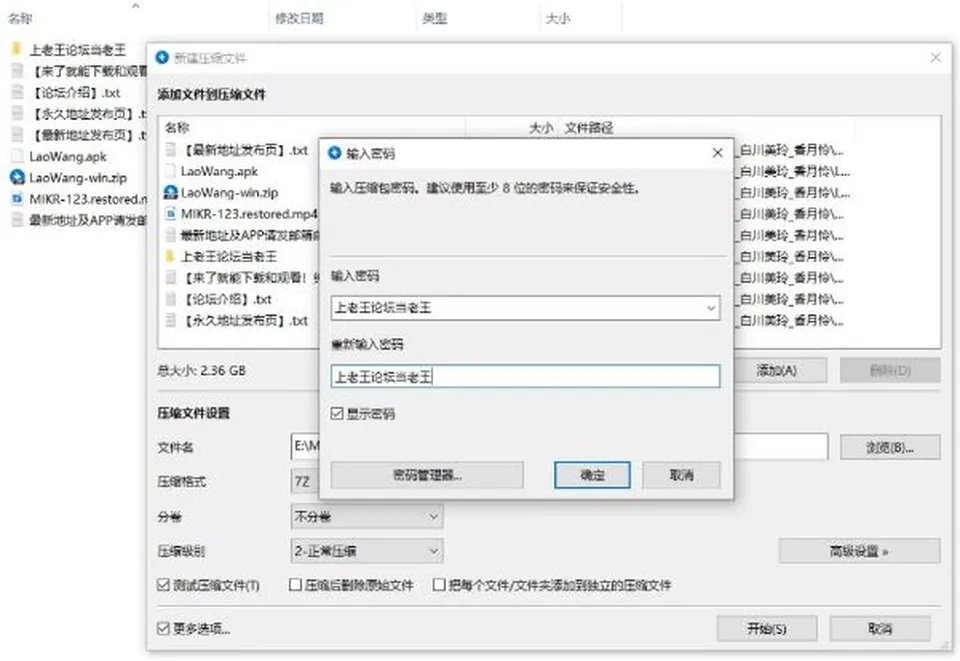
Task: Click the app icon in the 输入密码 dialog title
Action: 334,152
